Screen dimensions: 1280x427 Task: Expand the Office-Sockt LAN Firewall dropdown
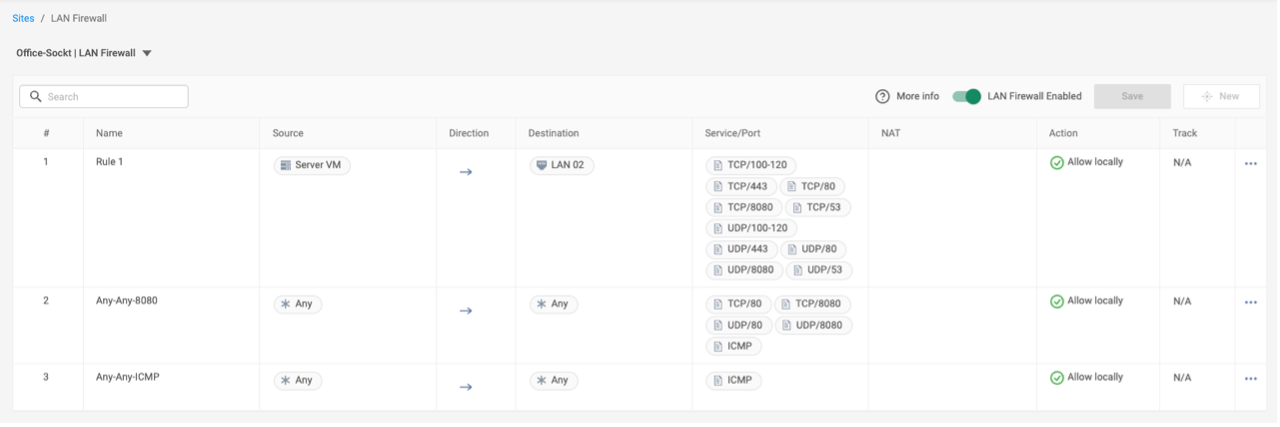147,53
